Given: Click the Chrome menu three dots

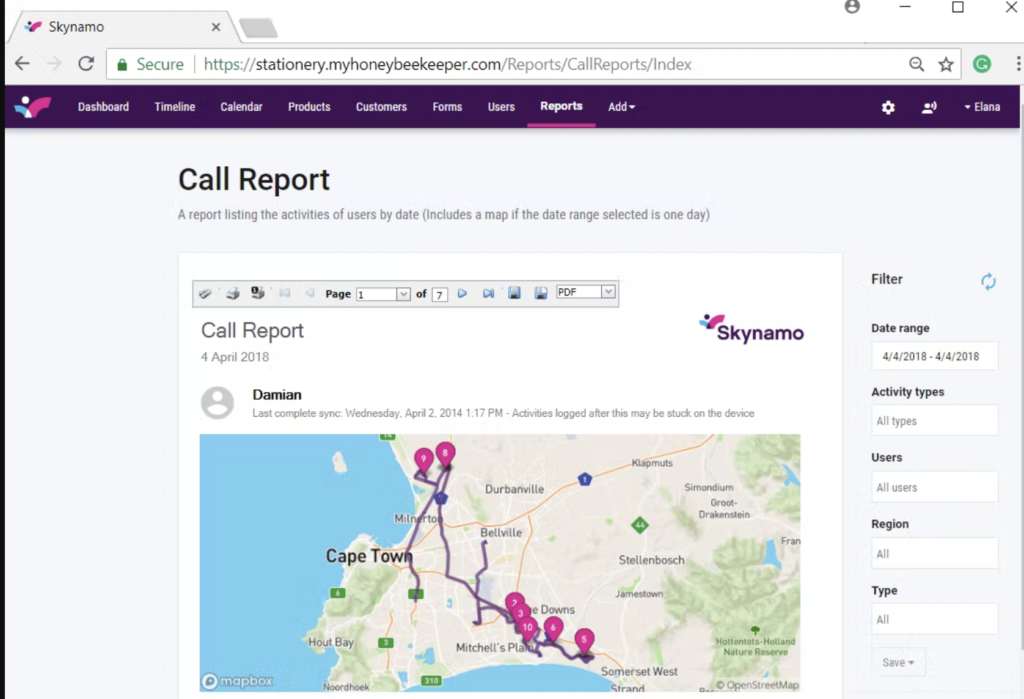Looking at the screenshot, I should click(1017, 64).
